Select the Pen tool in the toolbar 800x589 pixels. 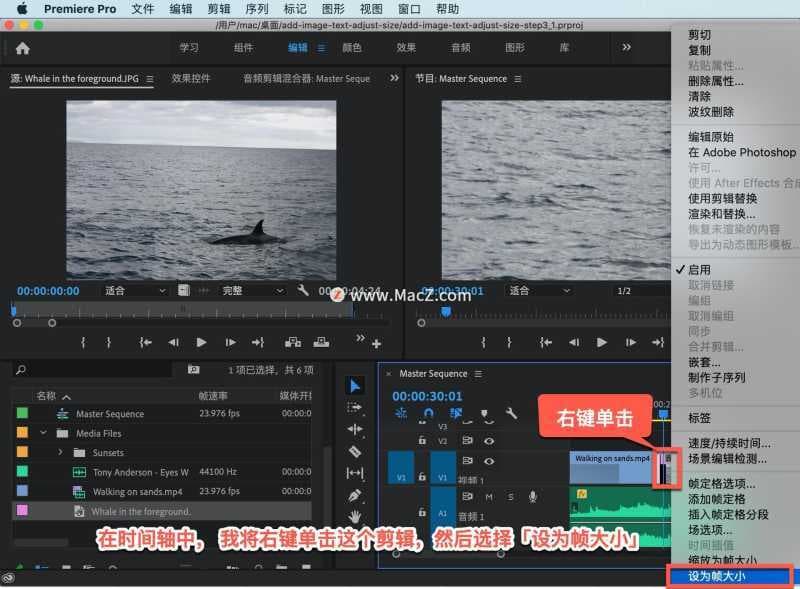[355, 495]
